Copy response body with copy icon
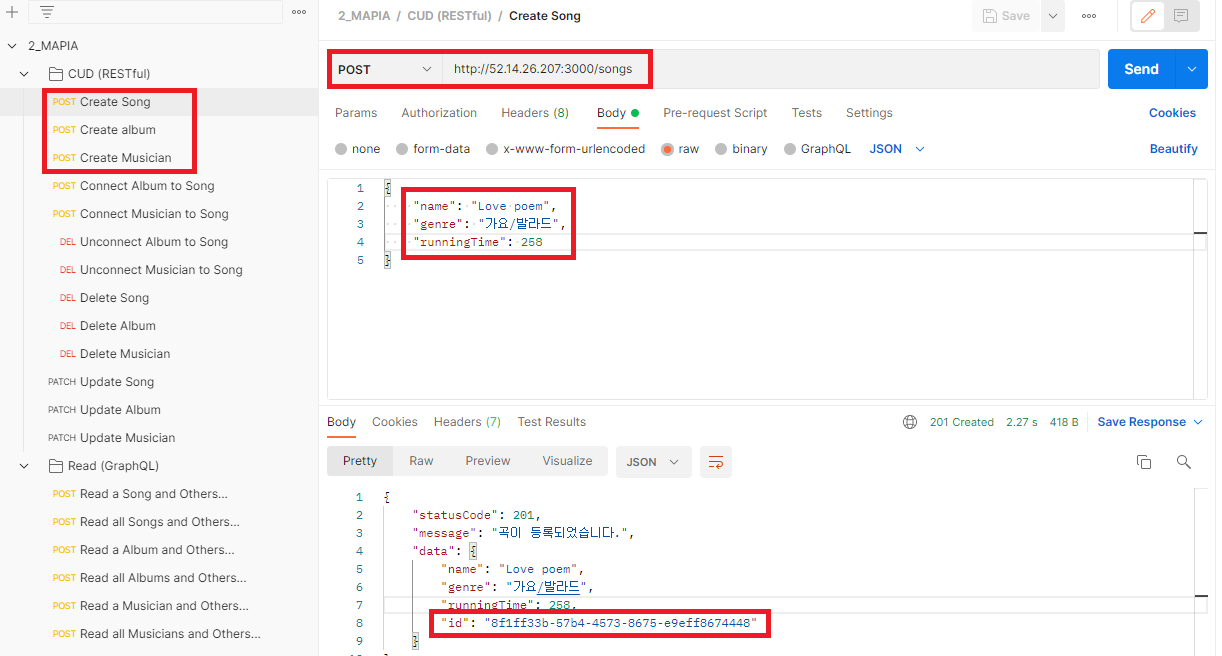 1144,462
